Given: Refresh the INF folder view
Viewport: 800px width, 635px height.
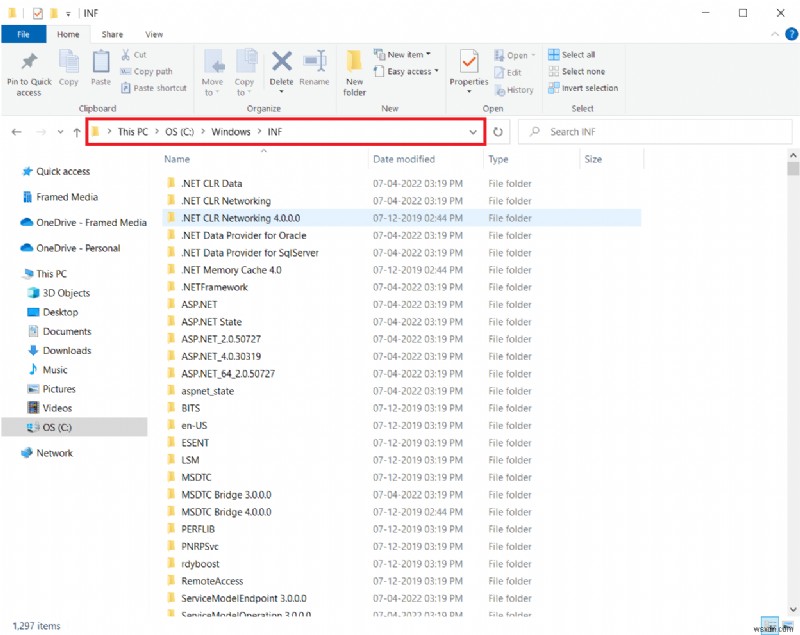Looking at the screenshot, I should pos(498,132).
